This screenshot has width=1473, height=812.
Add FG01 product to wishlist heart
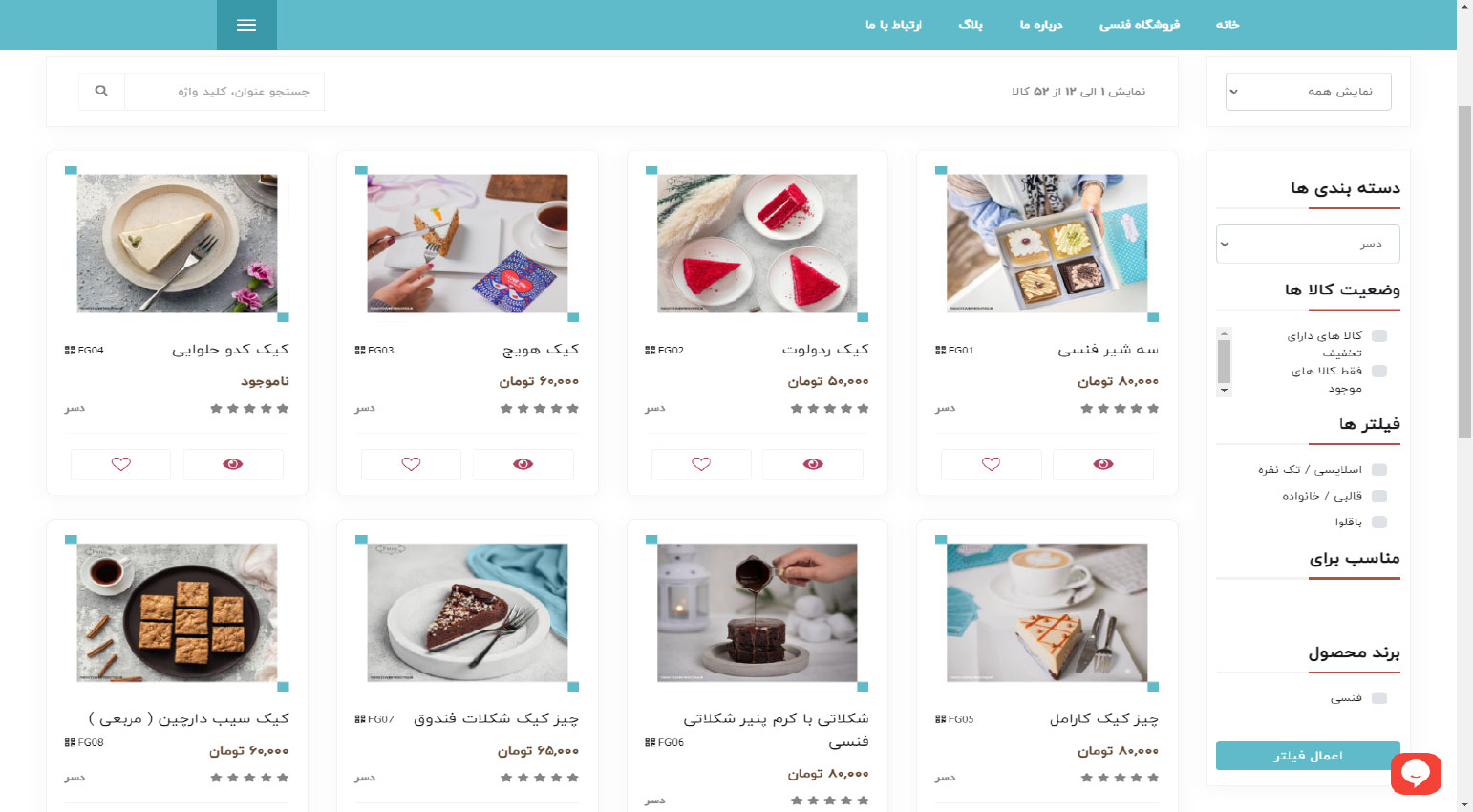tap(992, 464)
